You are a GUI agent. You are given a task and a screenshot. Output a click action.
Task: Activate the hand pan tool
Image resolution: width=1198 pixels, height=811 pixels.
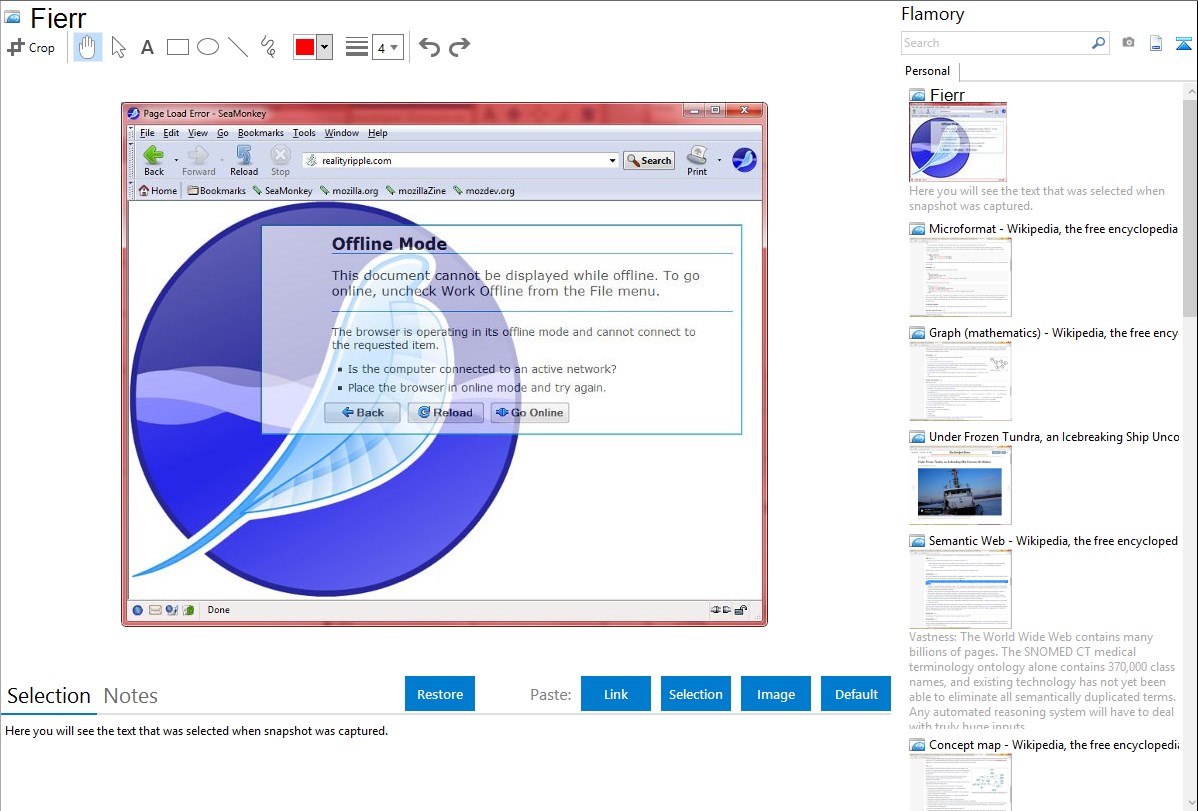pyautogui.click(x=87, y=47)
